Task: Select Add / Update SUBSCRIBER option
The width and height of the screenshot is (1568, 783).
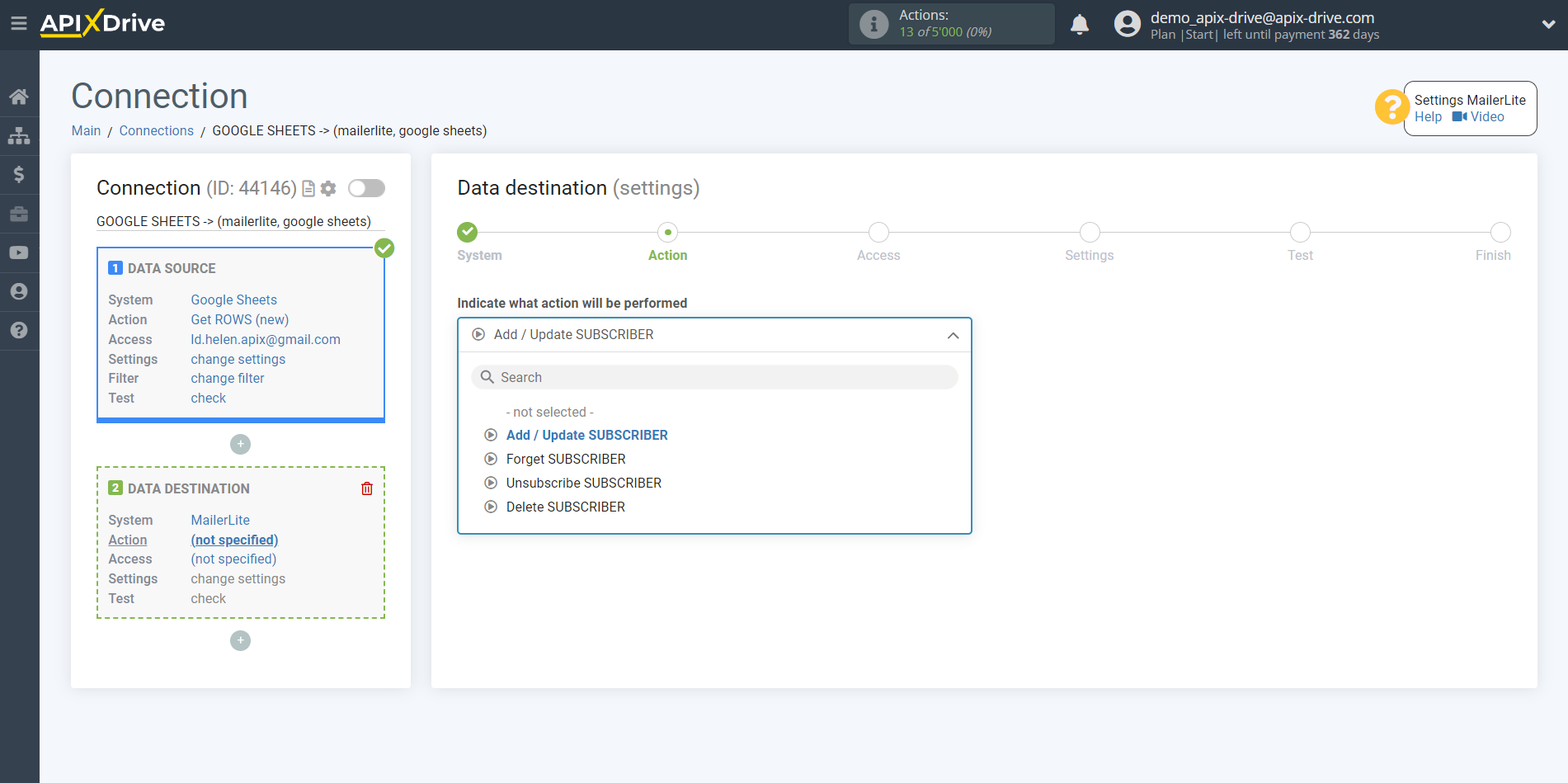Action: point(586,435)
